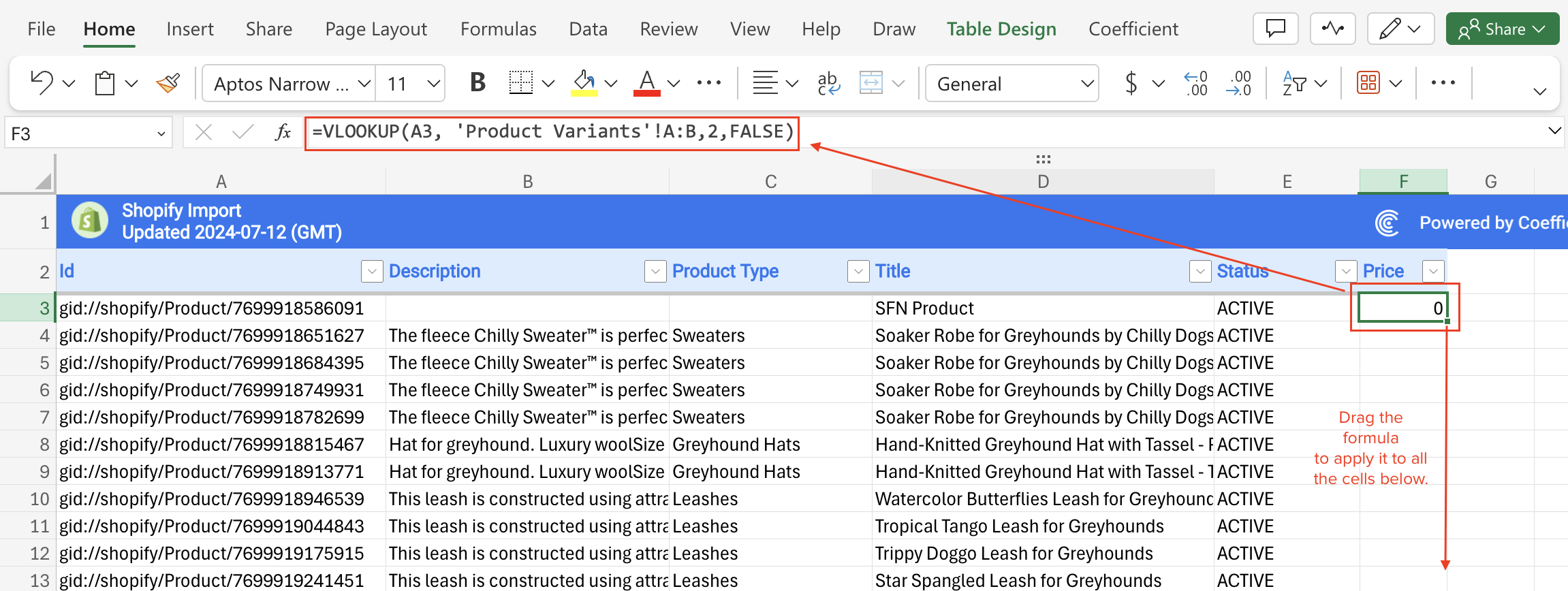Confirm formula with the checkmark icon
1568x591 pixels.
pos(242,132)
